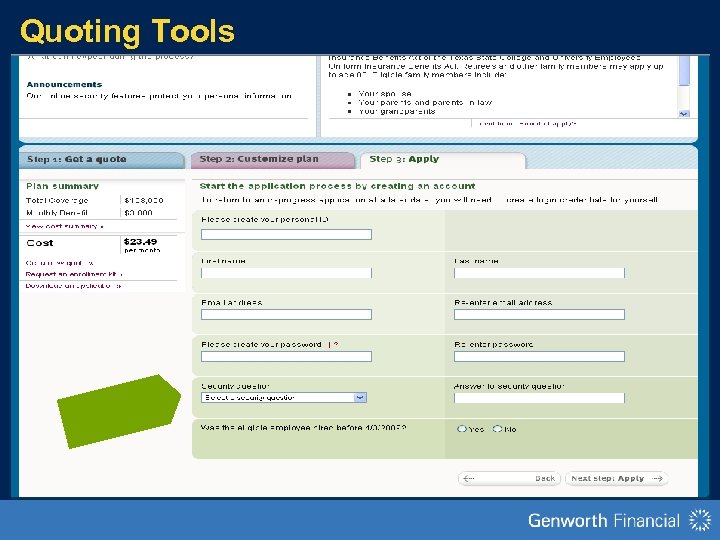Focus the Email address field
Viewport: 720px width, 540px height.
(286, 315)
